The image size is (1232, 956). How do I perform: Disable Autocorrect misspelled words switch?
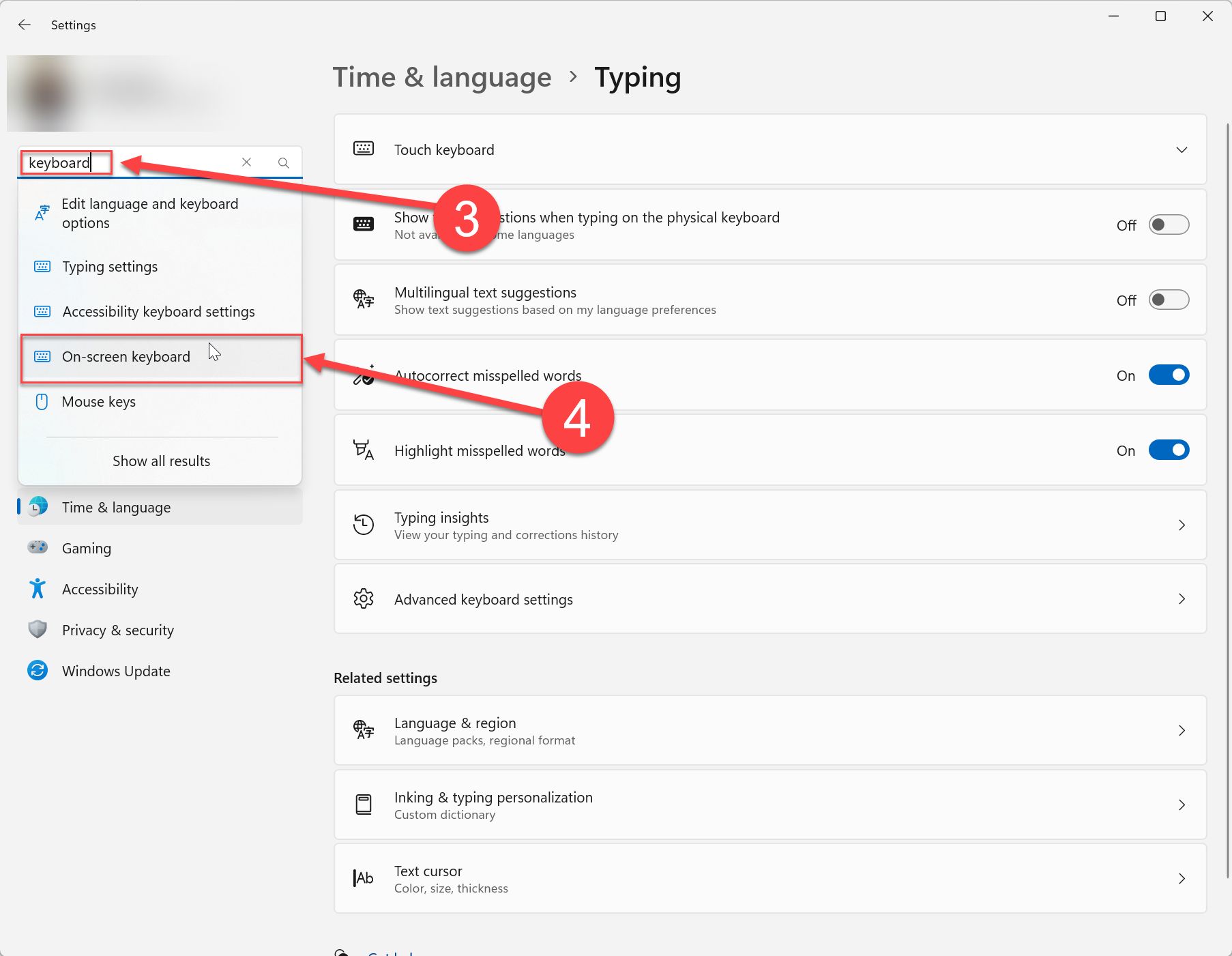(x=1169, y=375)
